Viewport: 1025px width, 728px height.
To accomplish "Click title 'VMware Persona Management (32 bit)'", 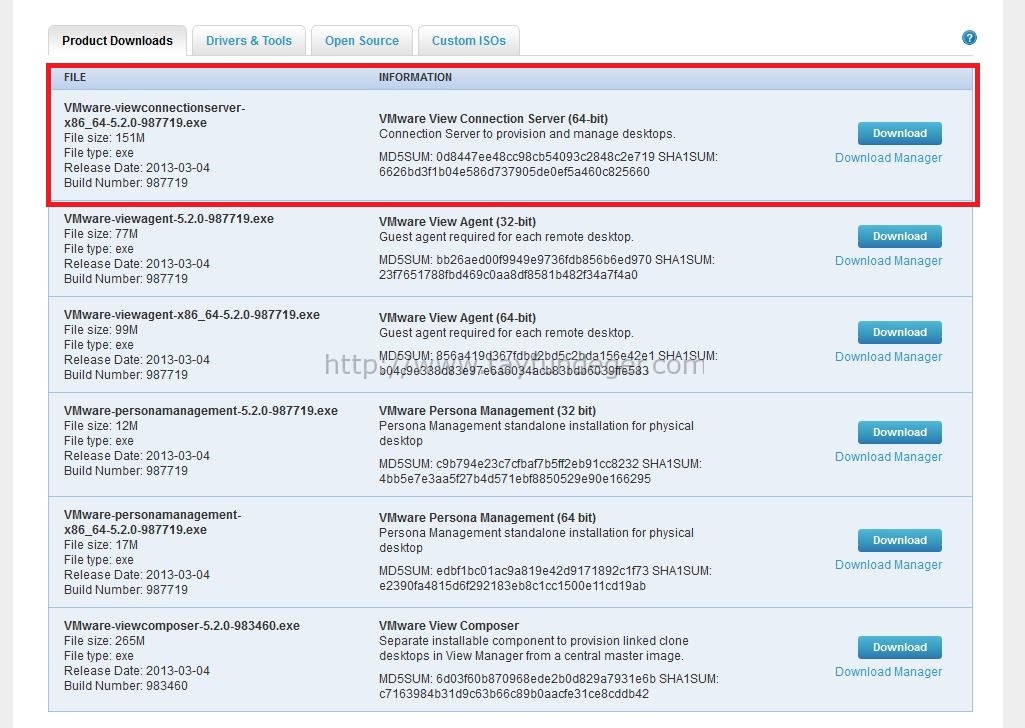I will click(488, 411).
